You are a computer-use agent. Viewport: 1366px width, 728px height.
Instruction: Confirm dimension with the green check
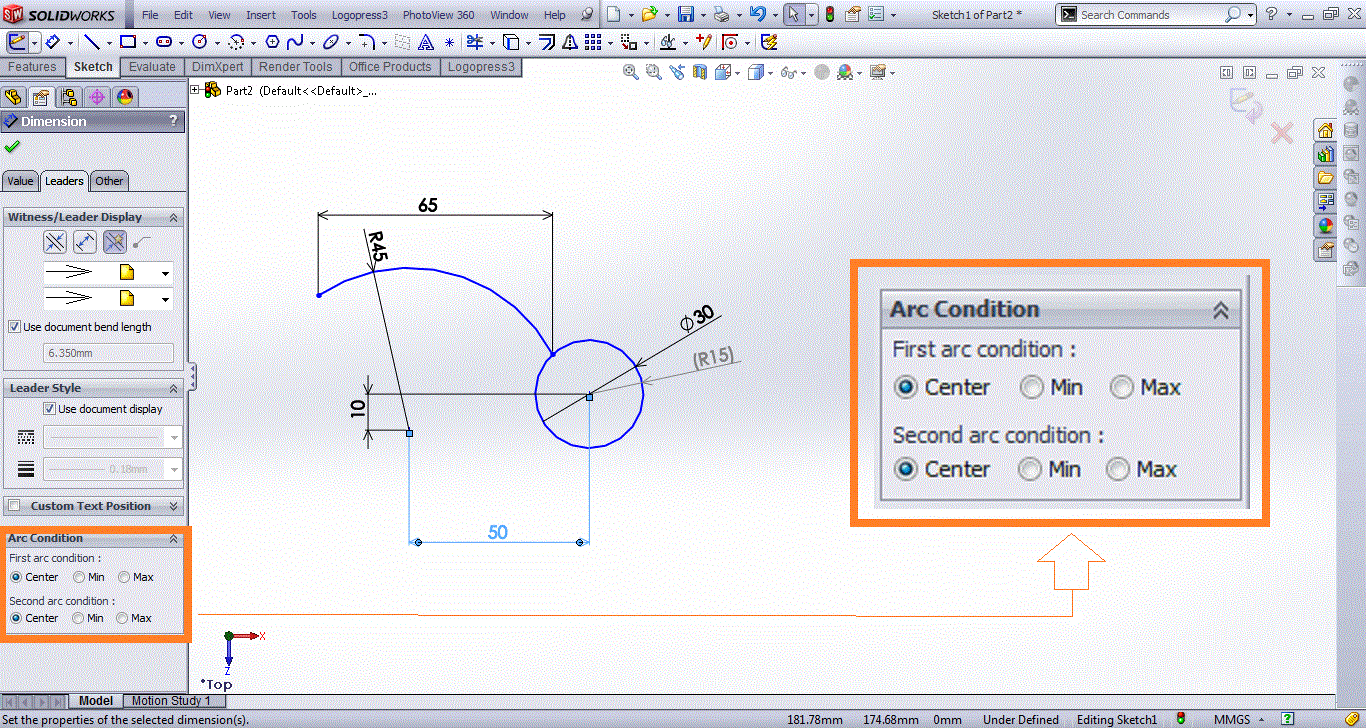tap(11, 146)
